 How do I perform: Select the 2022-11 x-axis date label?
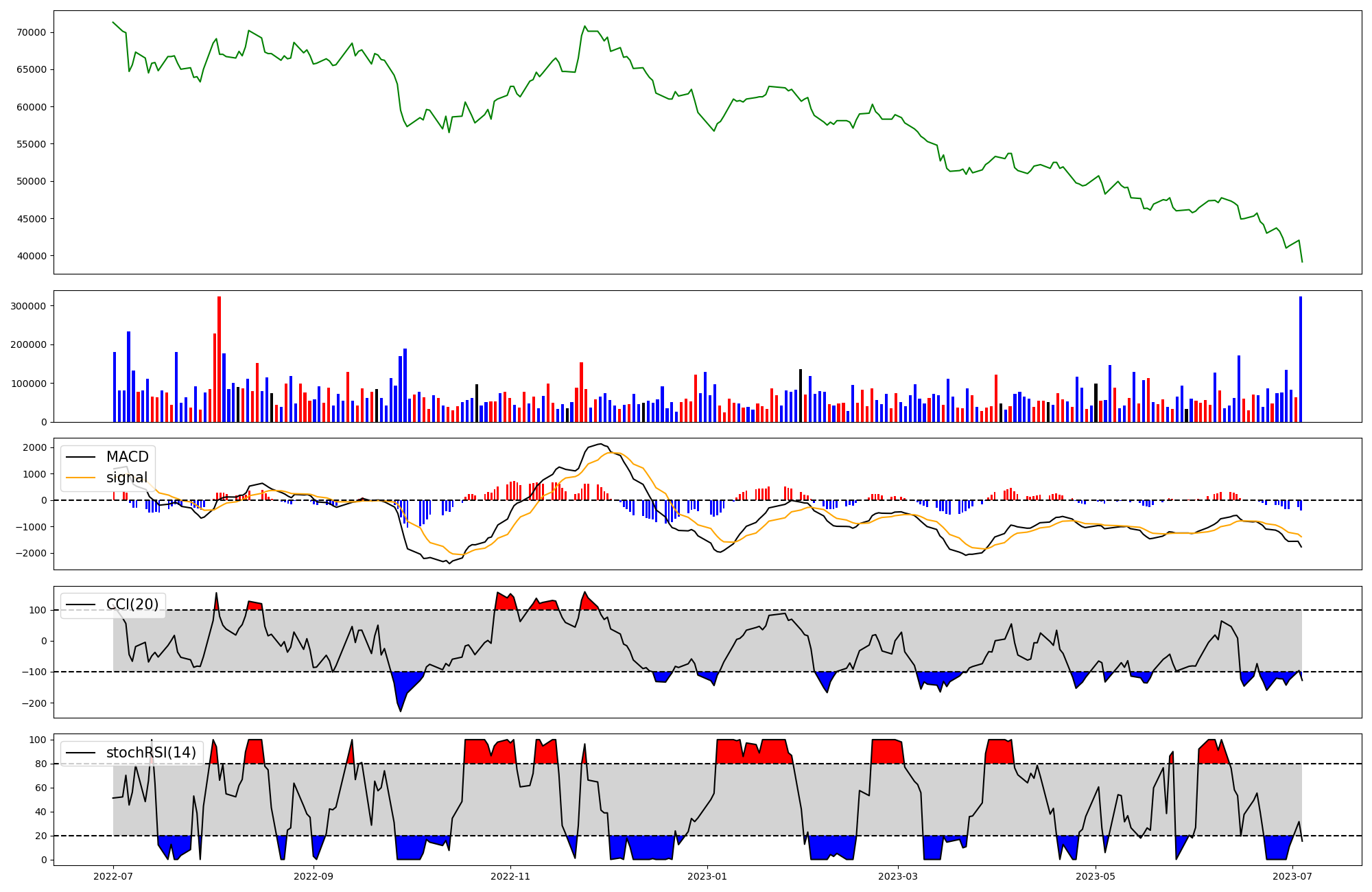point(510,876)
